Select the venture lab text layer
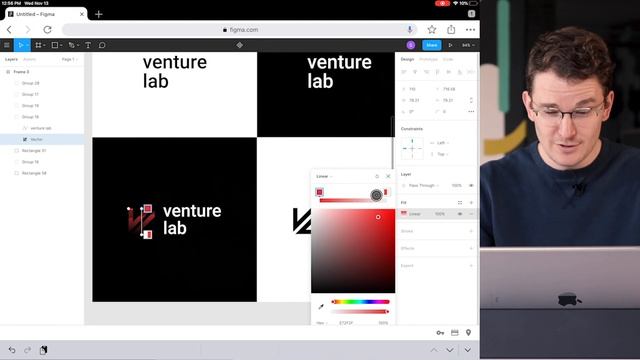Viewport: 640px width, 360px height. coord(42,128)
